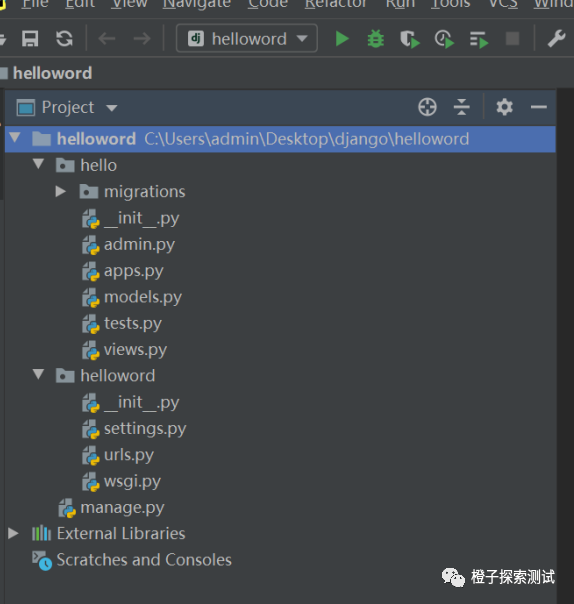
Task: Open Project panel gear options
Action: tap(504, 107)
